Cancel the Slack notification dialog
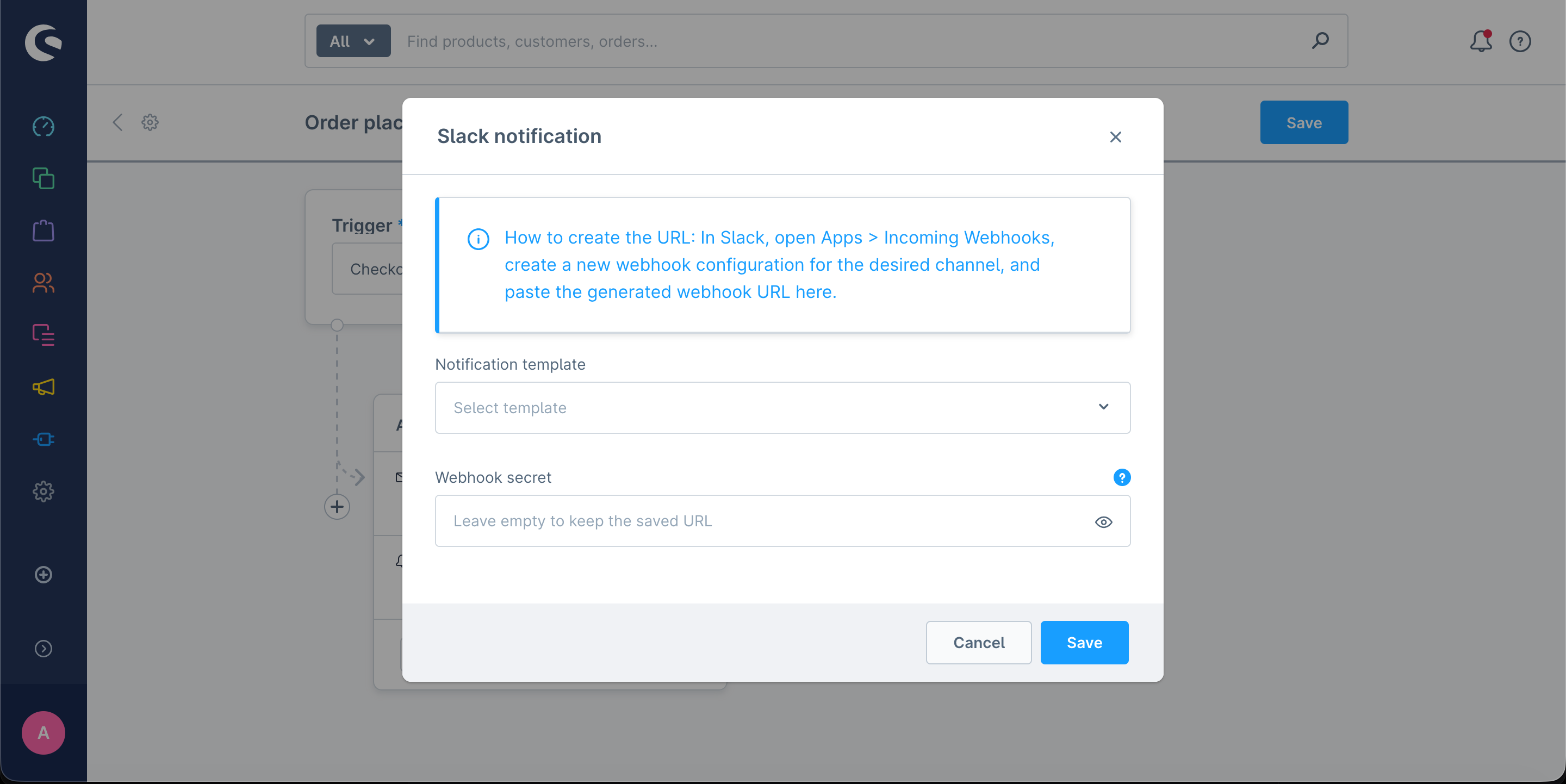1566x784 pixels. click(x=978, y=643)
